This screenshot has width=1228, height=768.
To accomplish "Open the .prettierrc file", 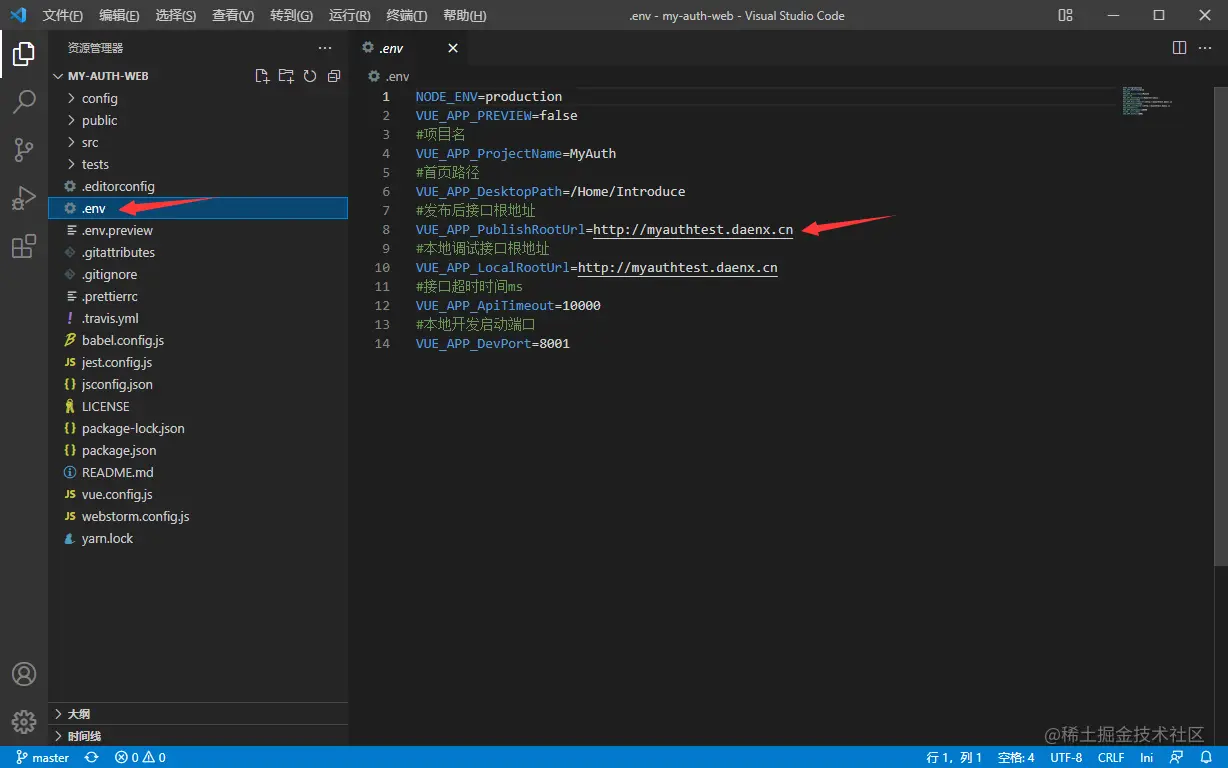I will 198,296.
